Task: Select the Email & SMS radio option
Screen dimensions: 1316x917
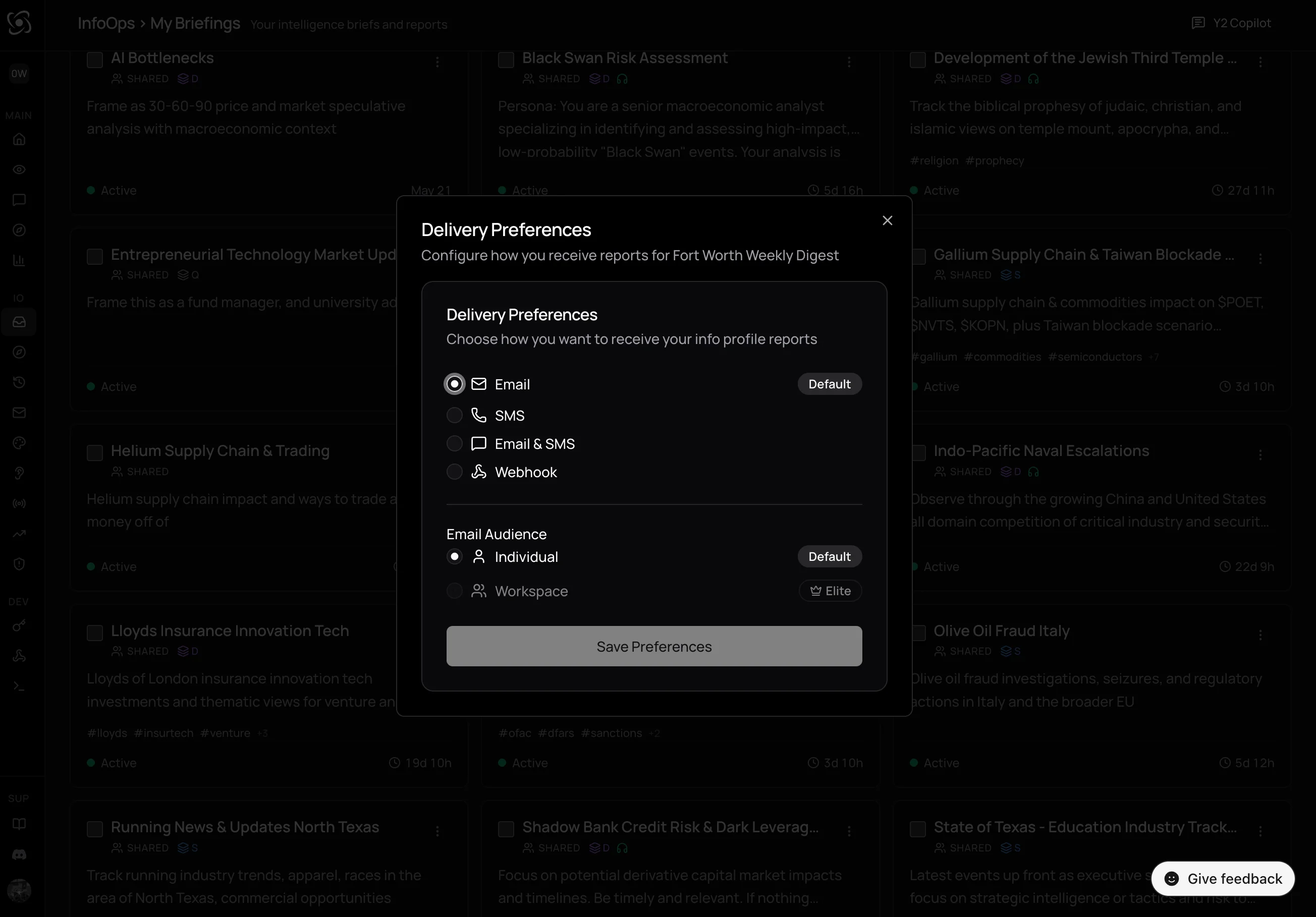Action: coord(455,443)
